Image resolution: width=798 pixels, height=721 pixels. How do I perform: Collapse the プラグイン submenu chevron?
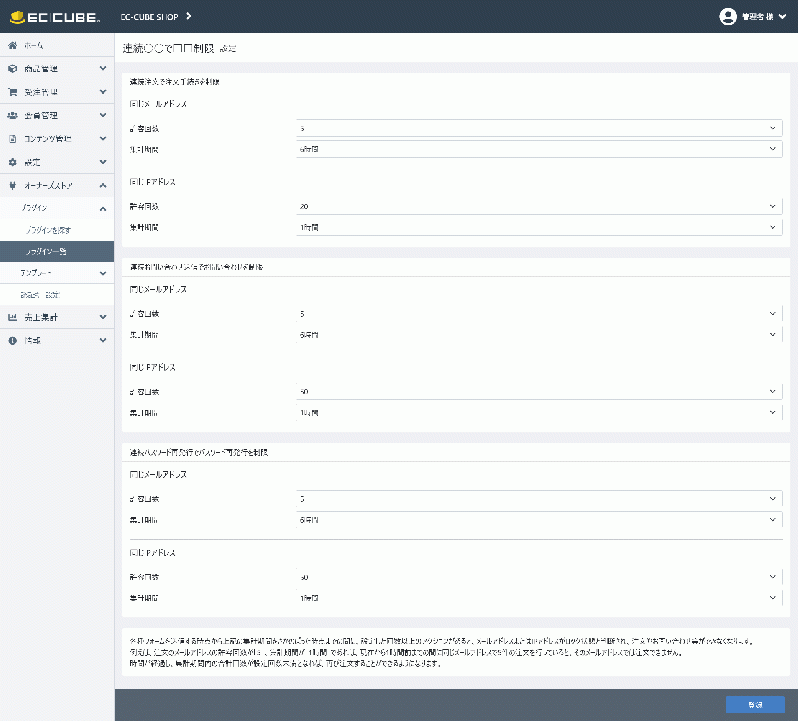(x=102, y=208)
